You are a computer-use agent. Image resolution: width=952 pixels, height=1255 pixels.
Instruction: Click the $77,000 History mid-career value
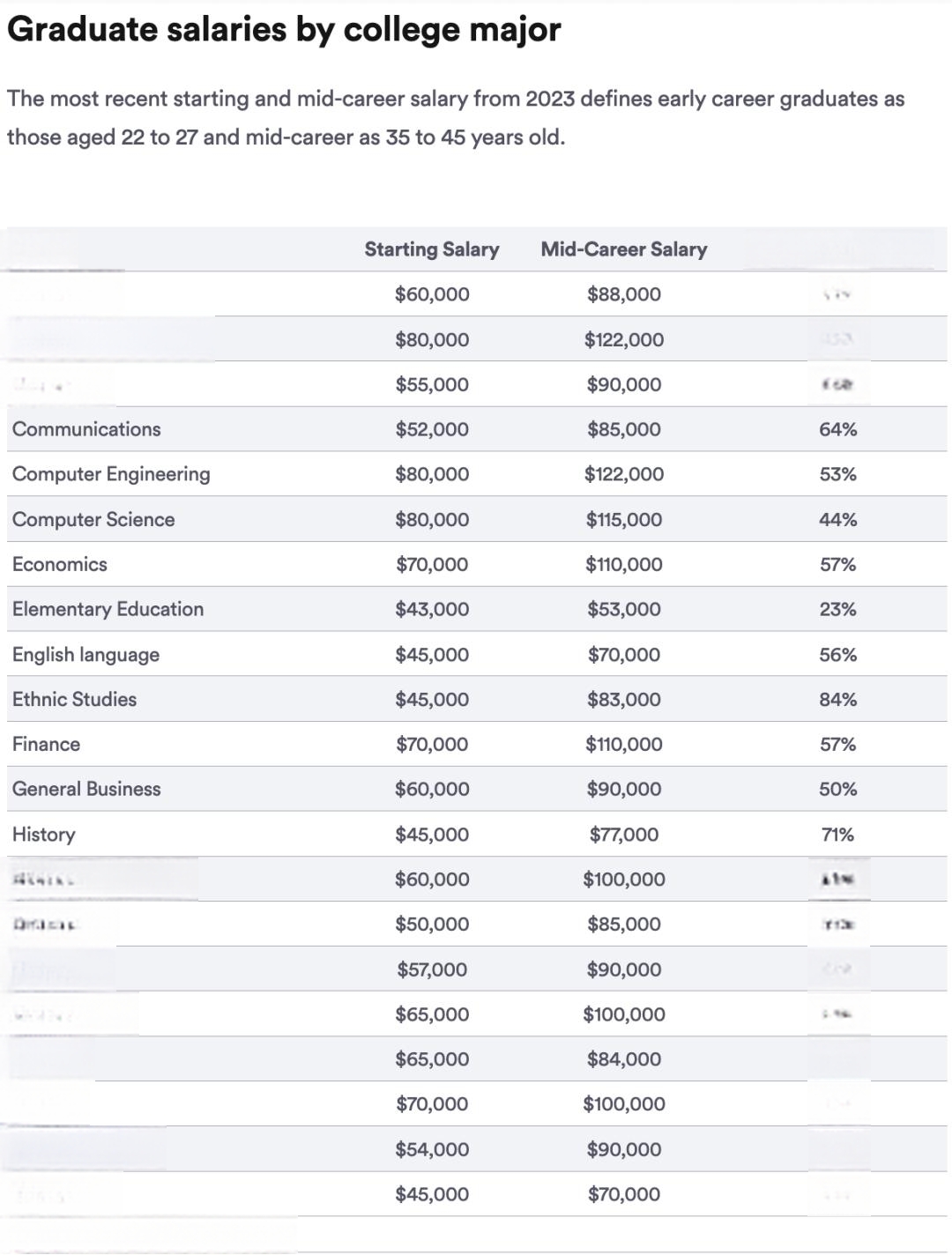624,835
